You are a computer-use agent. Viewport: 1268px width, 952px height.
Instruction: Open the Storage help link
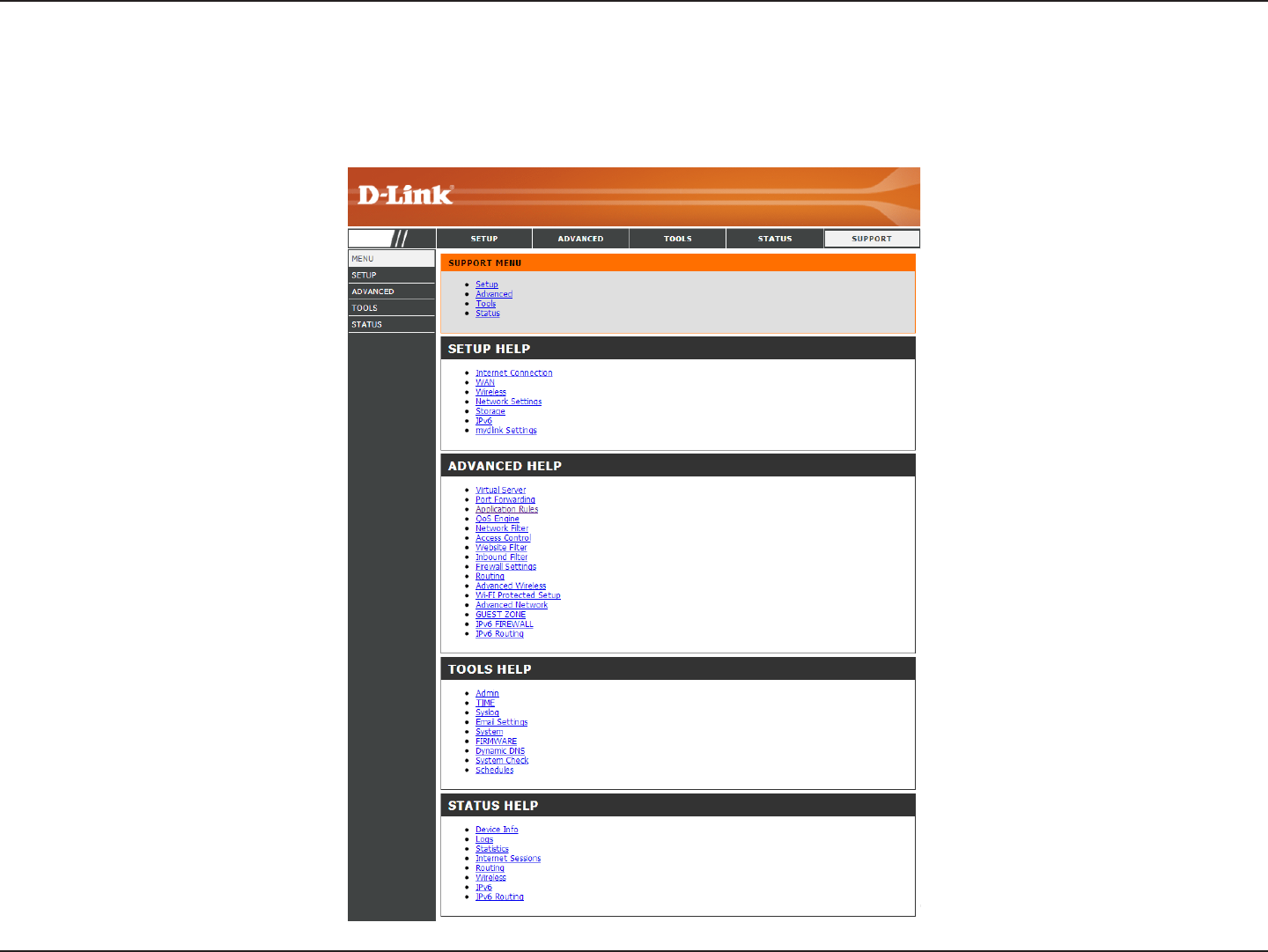pos(490,412)
